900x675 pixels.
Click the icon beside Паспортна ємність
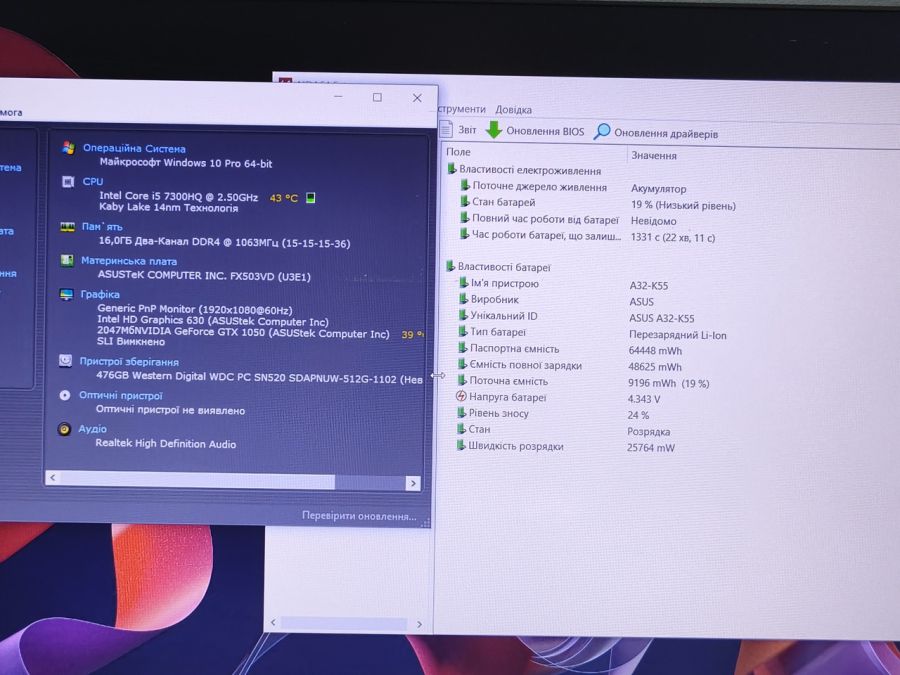coord(463,347)
